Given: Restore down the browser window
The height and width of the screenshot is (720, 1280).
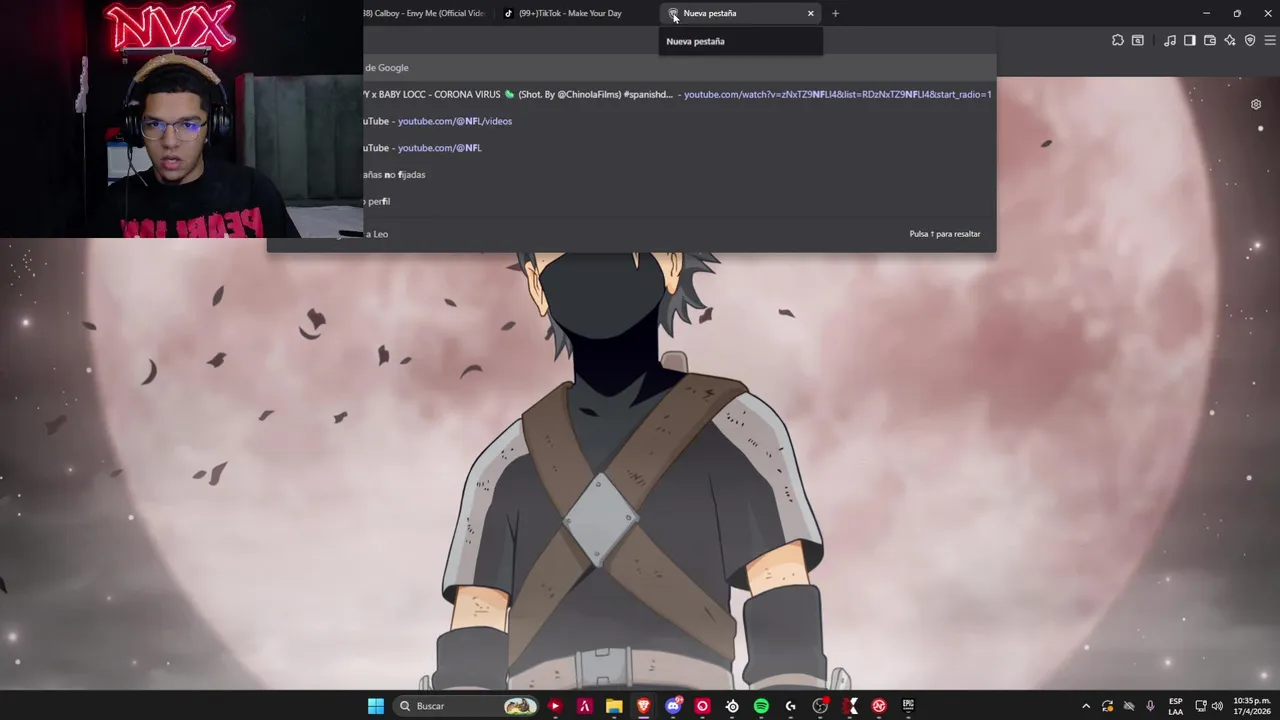Looking at the screenshot, I should [x=1237, y=13].
